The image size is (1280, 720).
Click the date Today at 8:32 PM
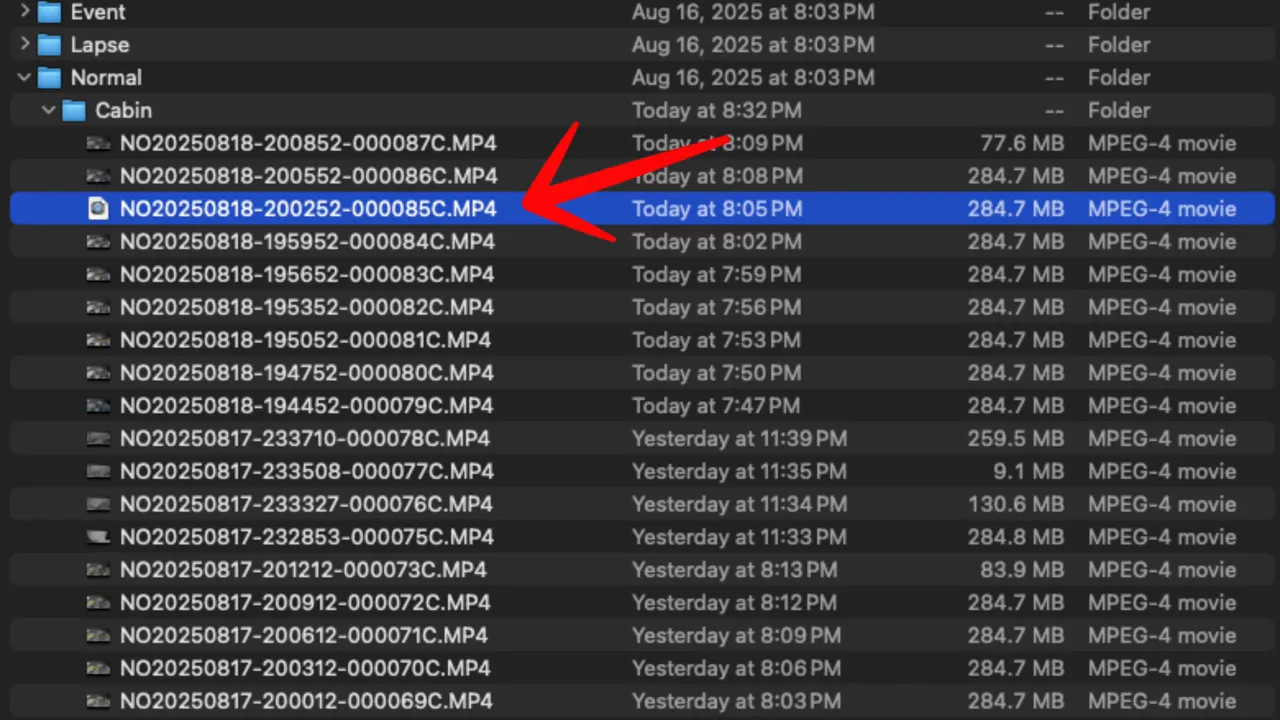coord(717,111)
